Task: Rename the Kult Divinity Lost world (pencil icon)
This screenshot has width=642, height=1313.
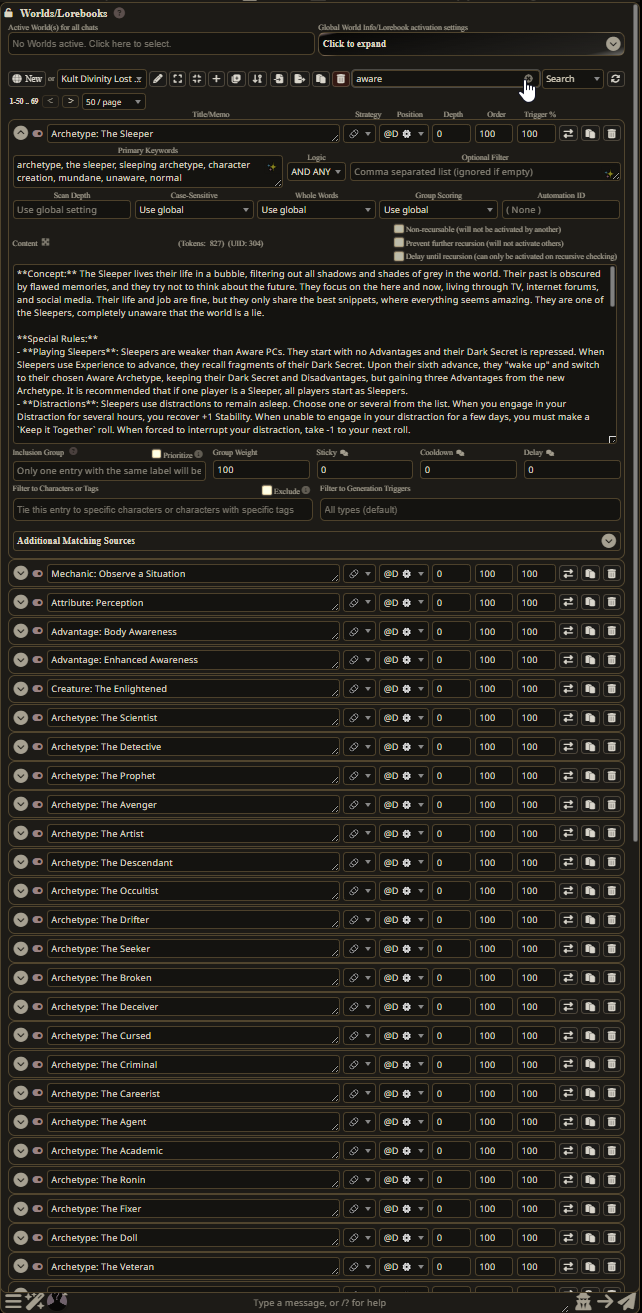Action: coord(158,79)
